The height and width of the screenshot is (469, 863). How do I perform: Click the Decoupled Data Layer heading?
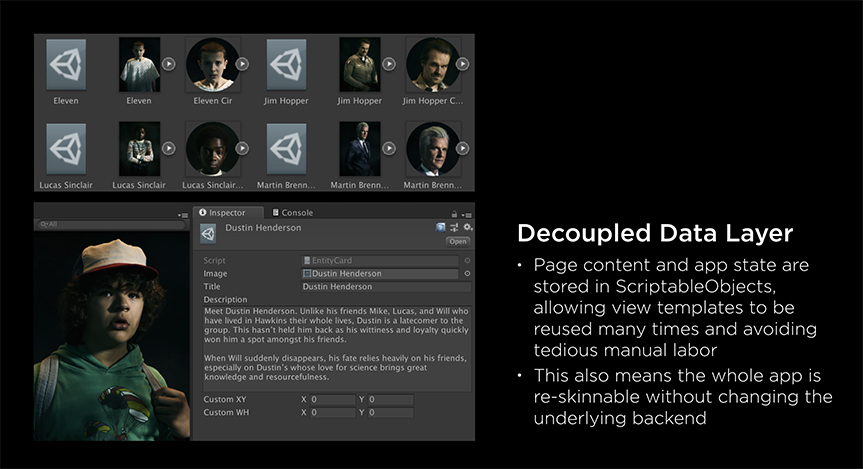tap(655, 233)
